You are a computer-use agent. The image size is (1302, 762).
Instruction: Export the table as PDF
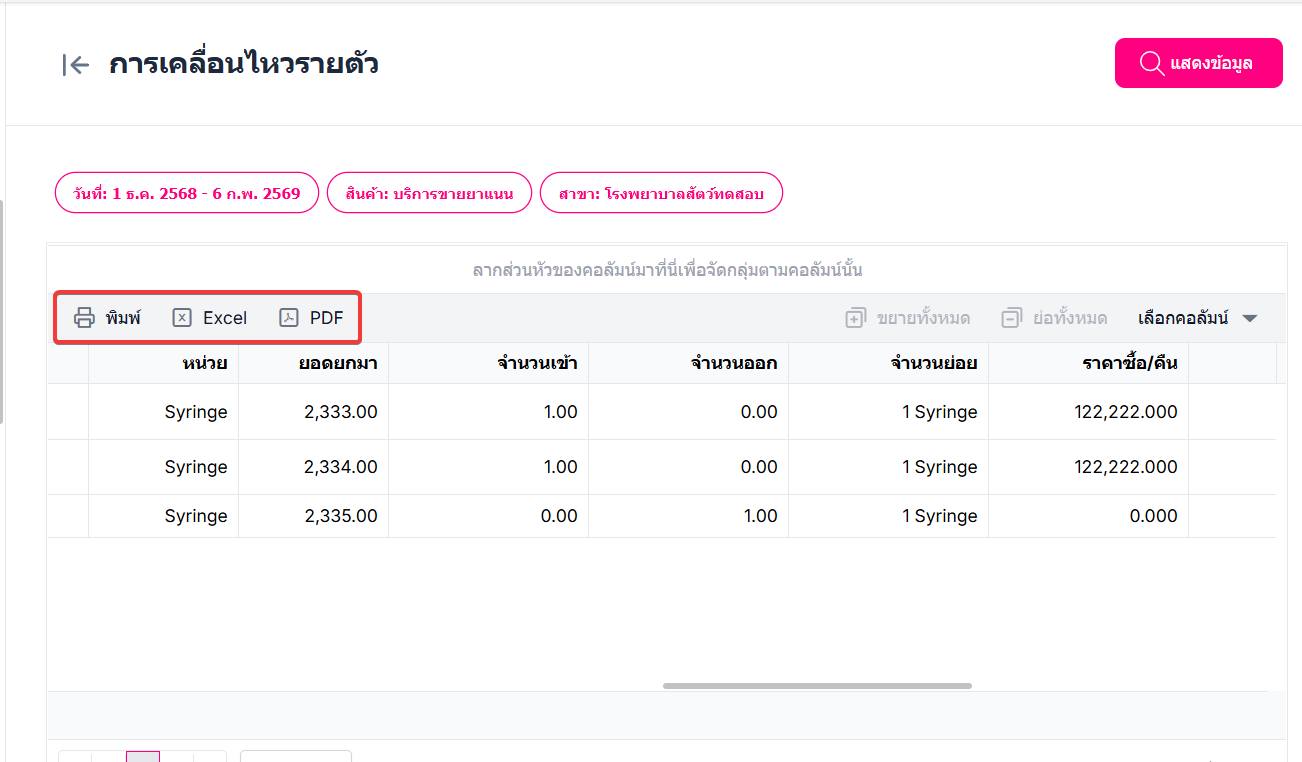312,318
